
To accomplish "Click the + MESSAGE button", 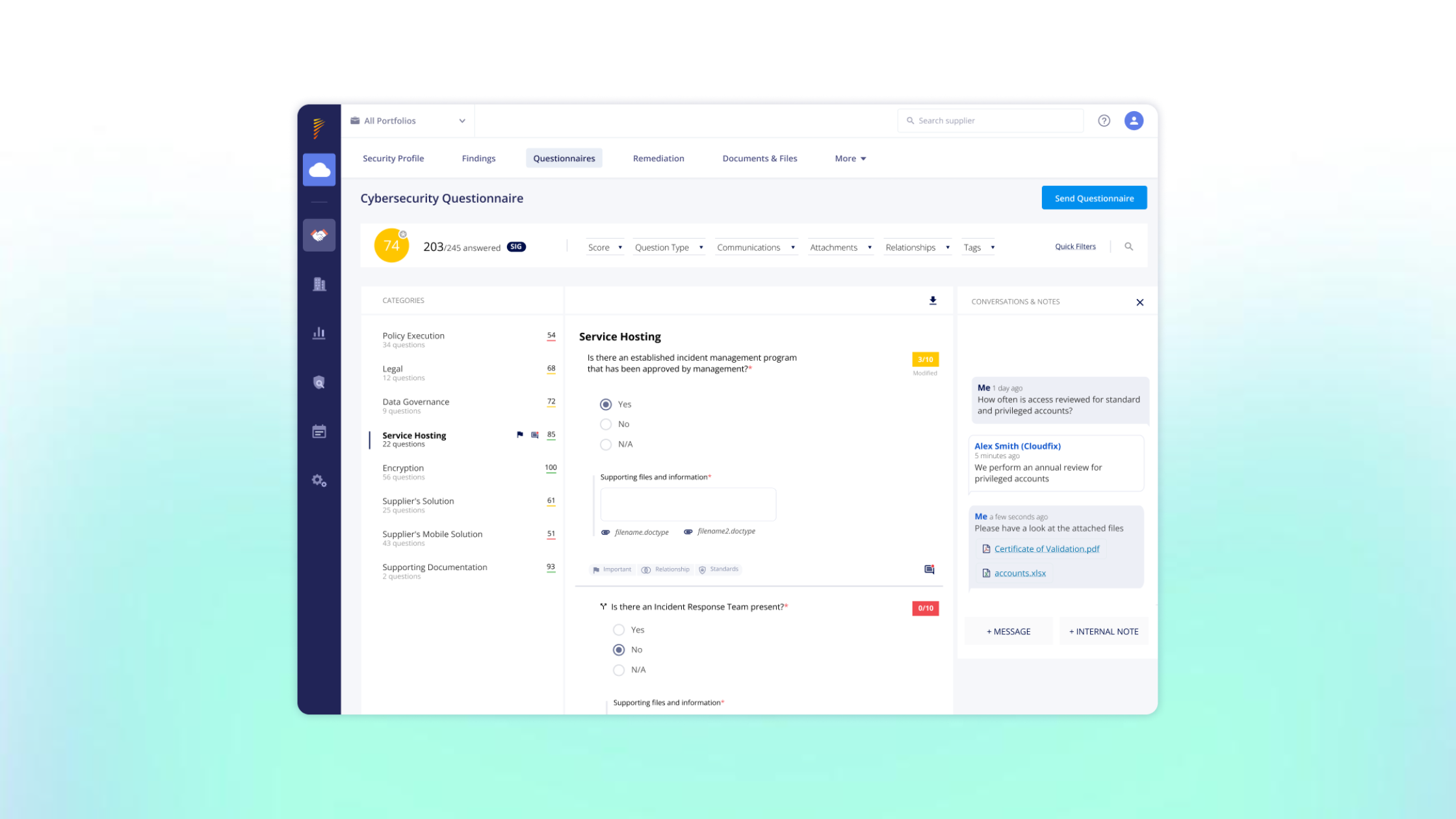I will pyautogui.click(x=1009, y=632).
